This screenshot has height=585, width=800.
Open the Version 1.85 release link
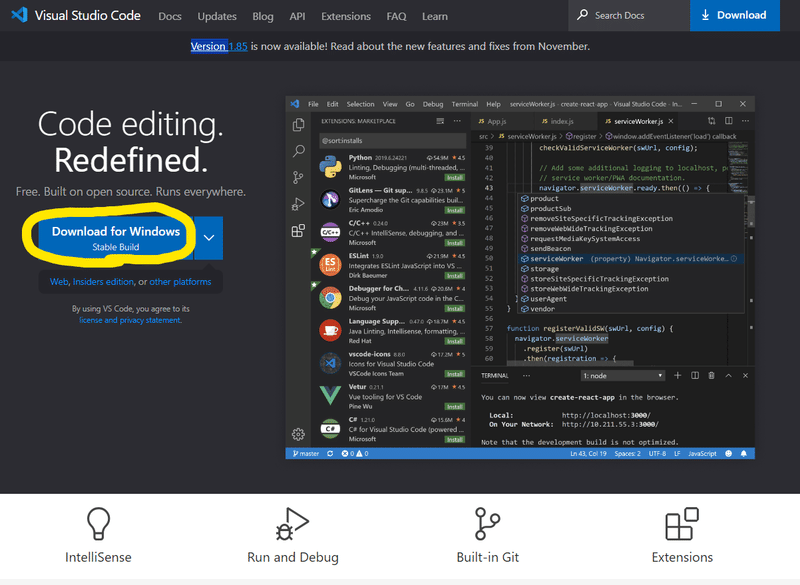click(x=219, y=46)
